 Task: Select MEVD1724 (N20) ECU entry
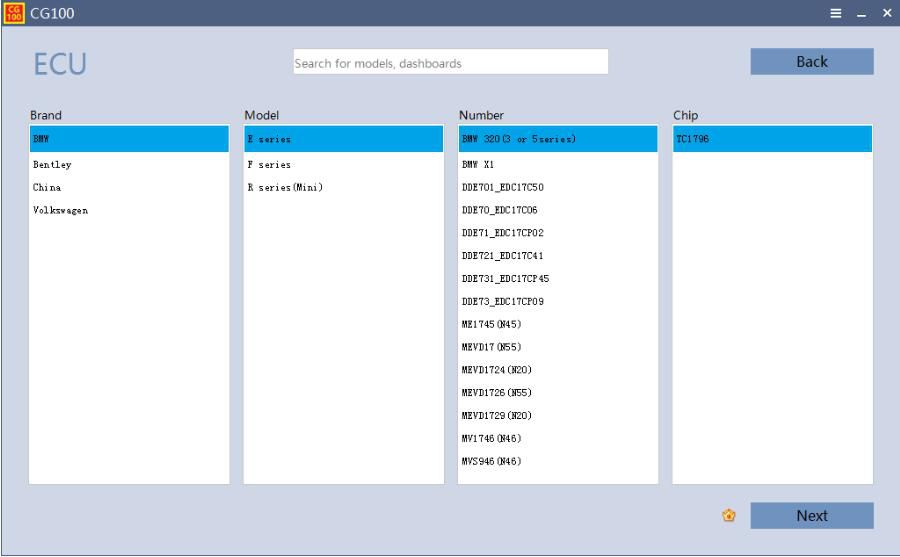coord(496,370)
